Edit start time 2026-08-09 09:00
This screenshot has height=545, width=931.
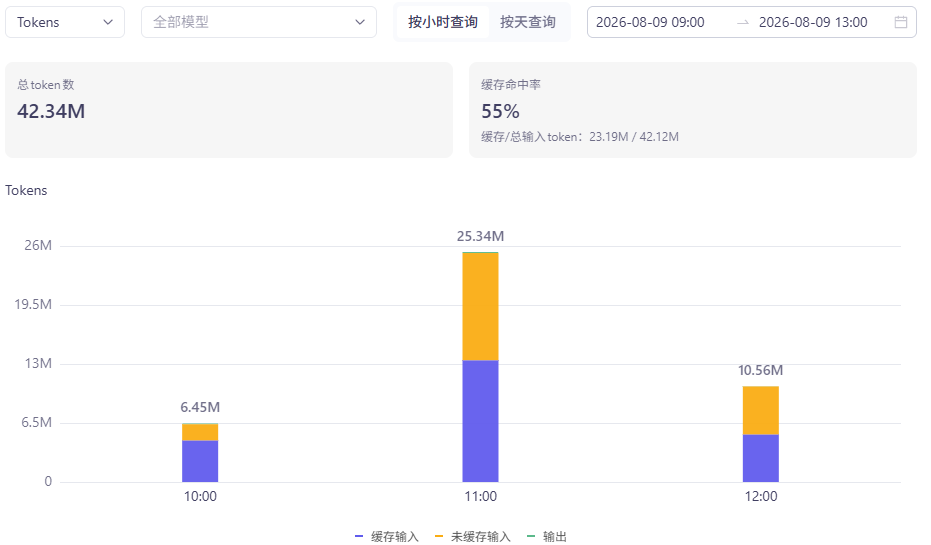click(650, 22)
